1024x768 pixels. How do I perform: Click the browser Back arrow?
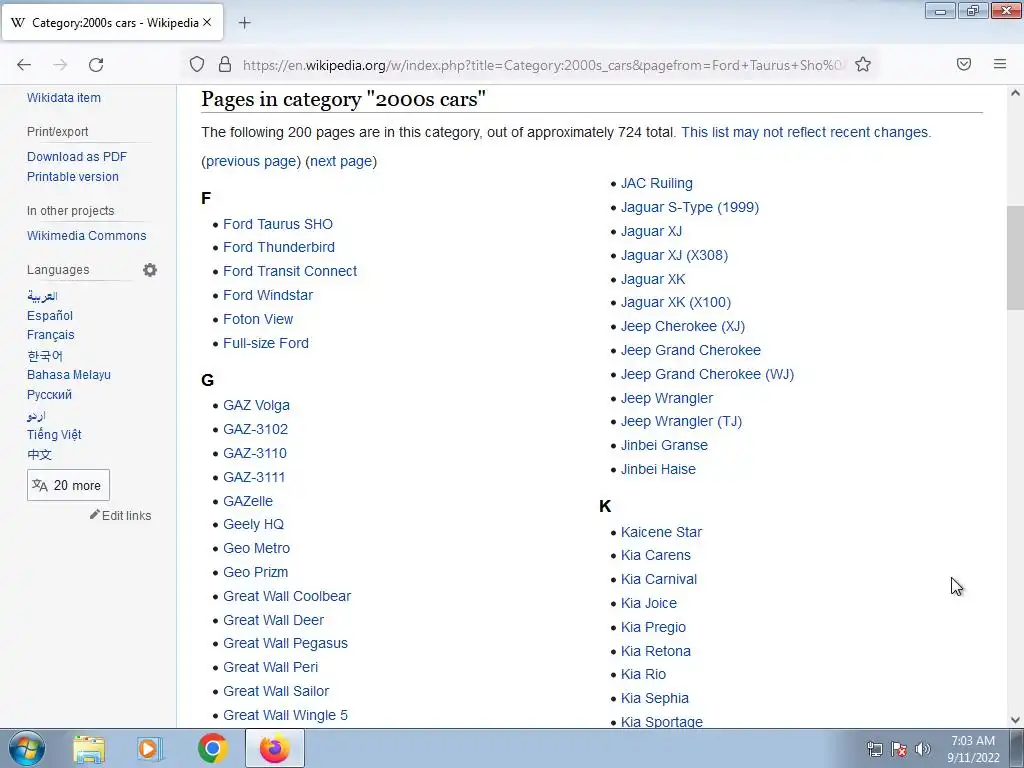point(24,65)
